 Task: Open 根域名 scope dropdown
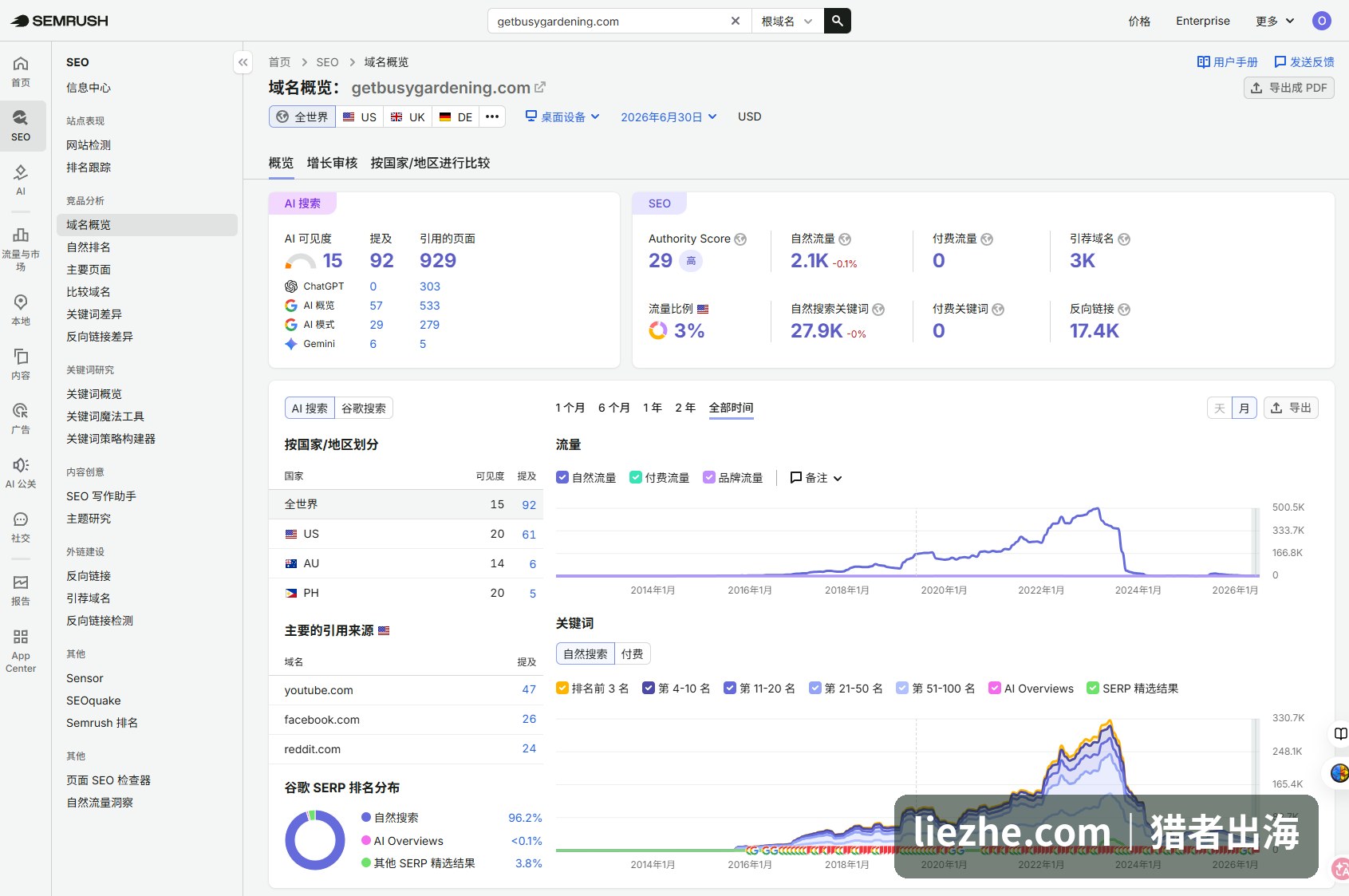pyautogui.click(x=787, y=21)
